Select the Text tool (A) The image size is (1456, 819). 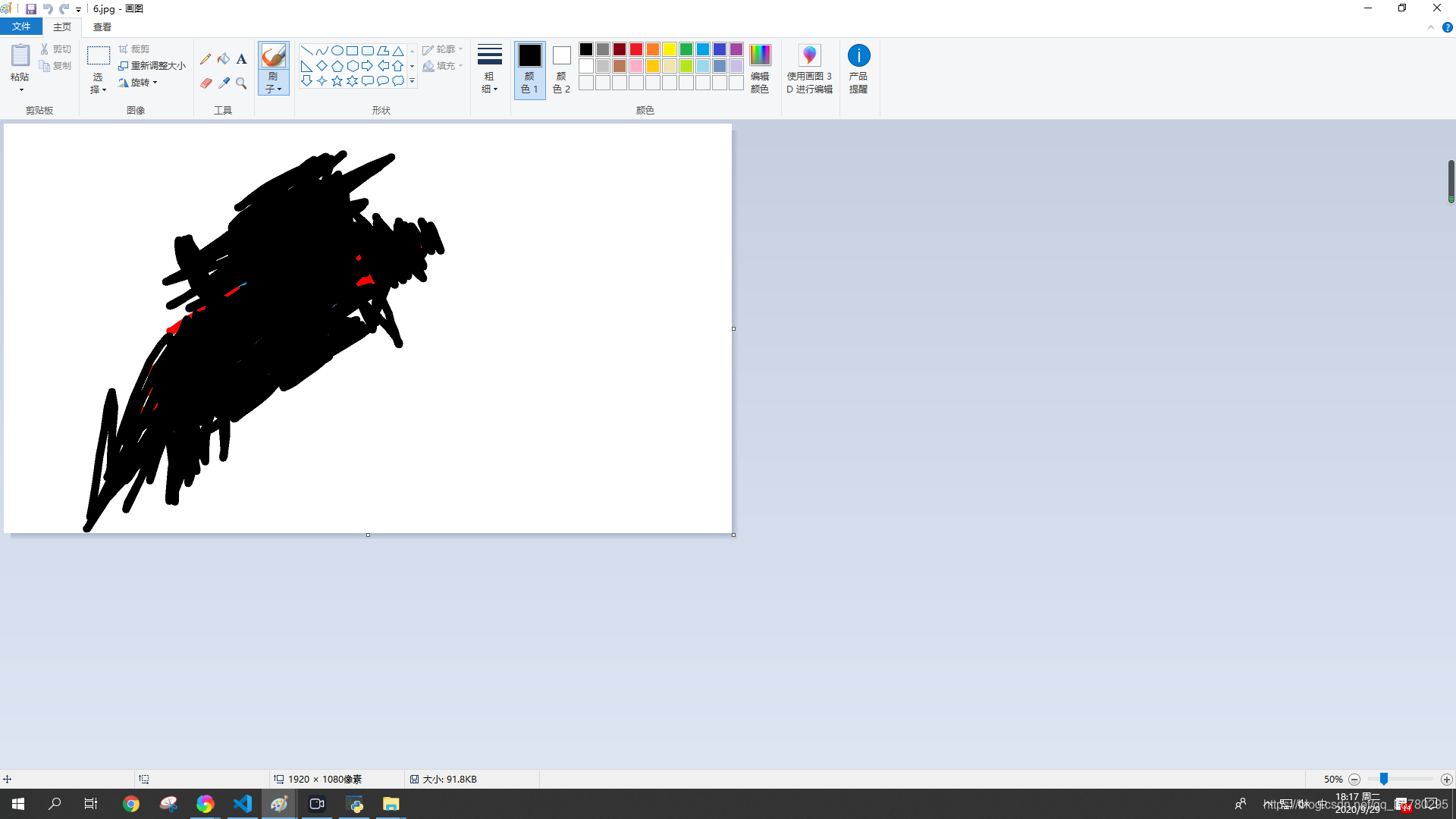coord(241,59)
